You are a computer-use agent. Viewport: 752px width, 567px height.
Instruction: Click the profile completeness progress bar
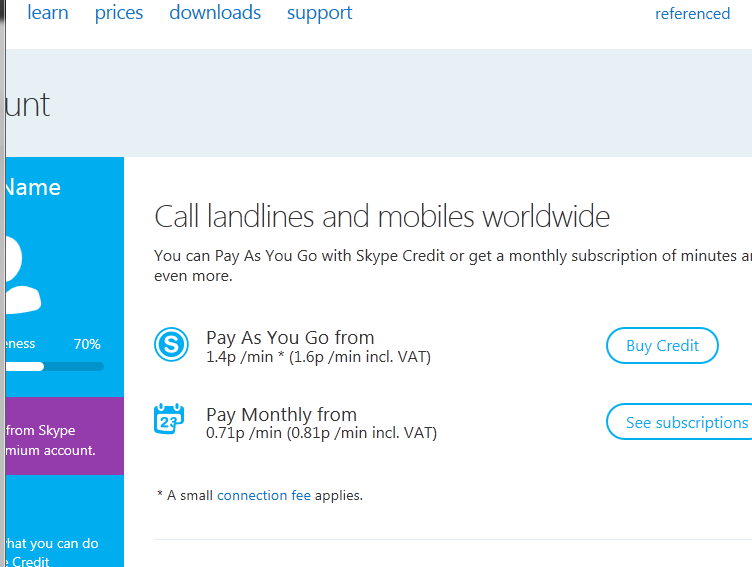(55, 366)
